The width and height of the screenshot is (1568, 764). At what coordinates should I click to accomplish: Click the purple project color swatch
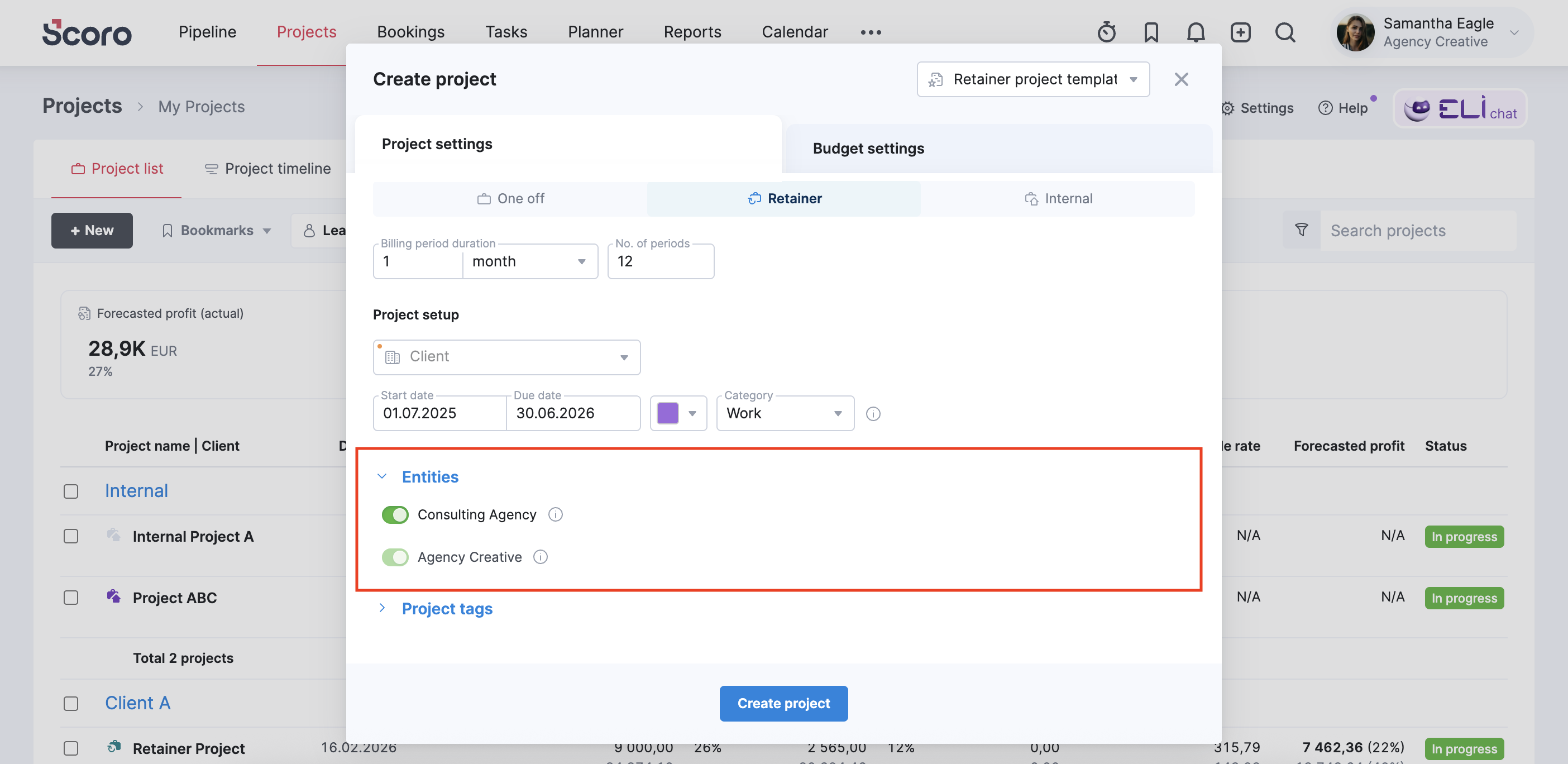[x=668, y=413]
